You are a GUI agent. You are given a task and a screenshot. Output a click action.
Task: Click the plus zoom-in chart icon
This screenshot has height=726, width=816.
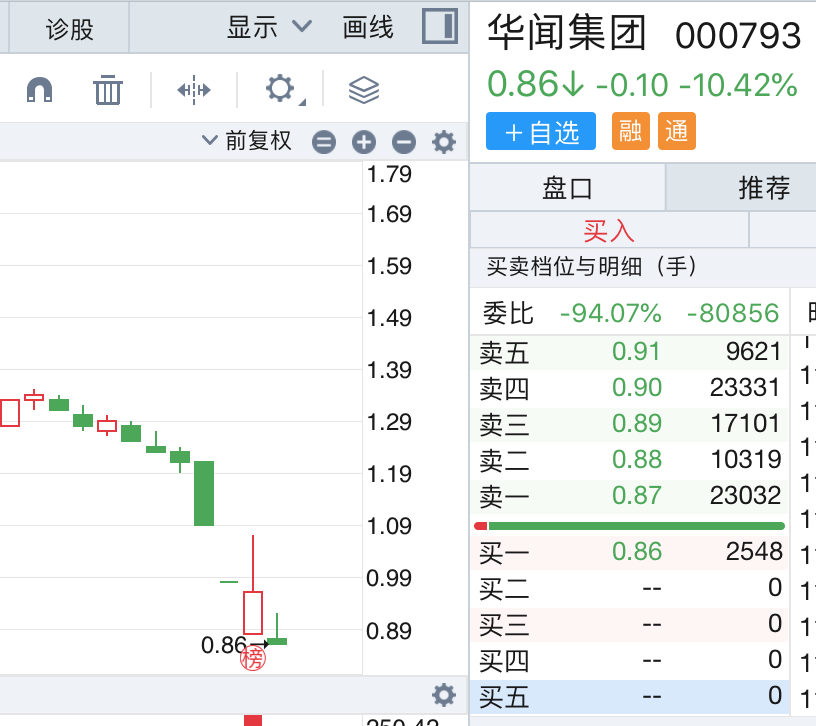tap(363, 142)
